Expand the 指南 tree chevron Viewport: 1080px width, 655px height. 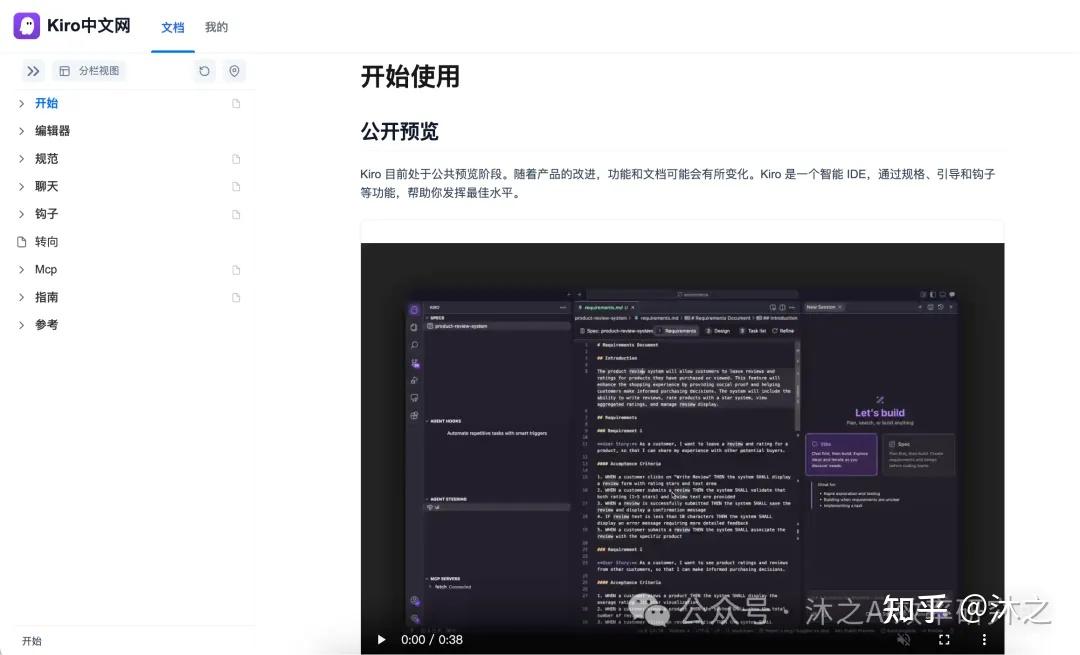tap(21, 298)
